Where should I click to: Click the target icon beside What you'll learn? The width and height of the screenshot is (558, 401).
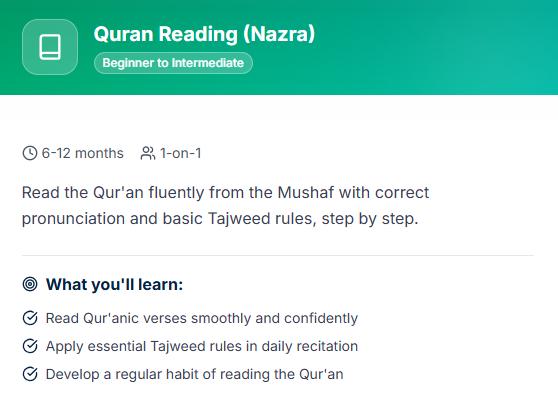point(30,284)
